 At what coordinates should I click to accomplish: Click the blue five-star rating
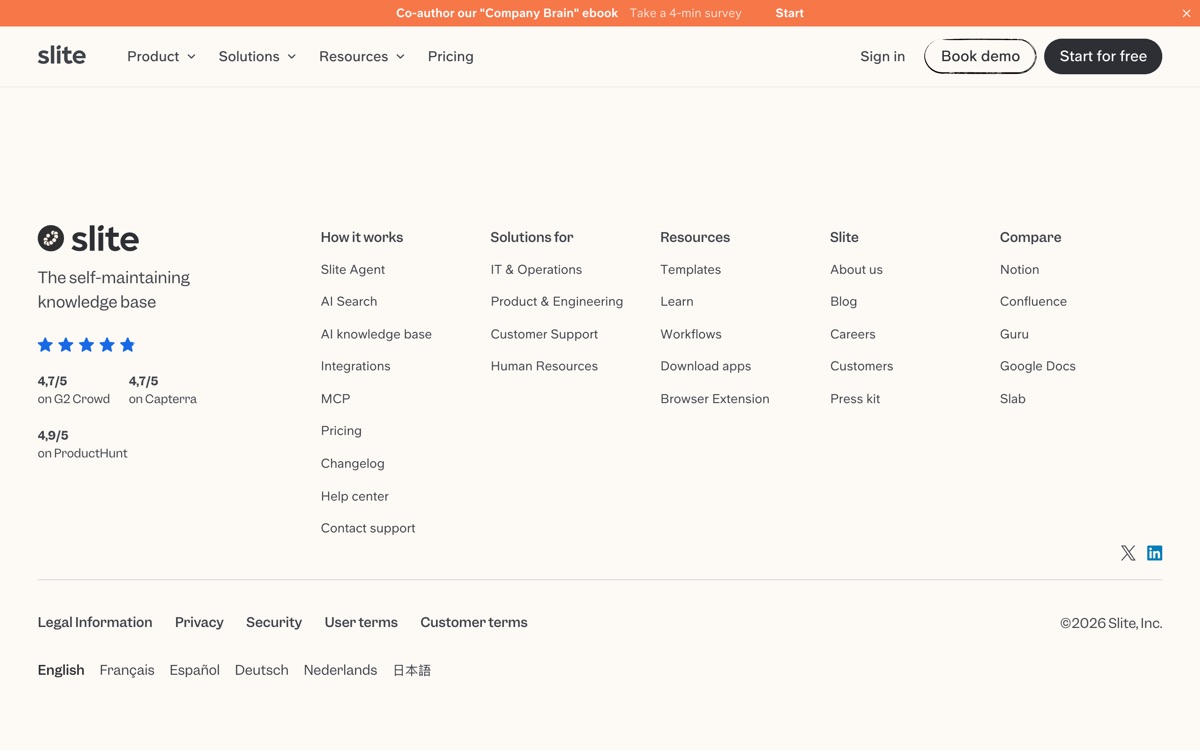click(86, 345)
